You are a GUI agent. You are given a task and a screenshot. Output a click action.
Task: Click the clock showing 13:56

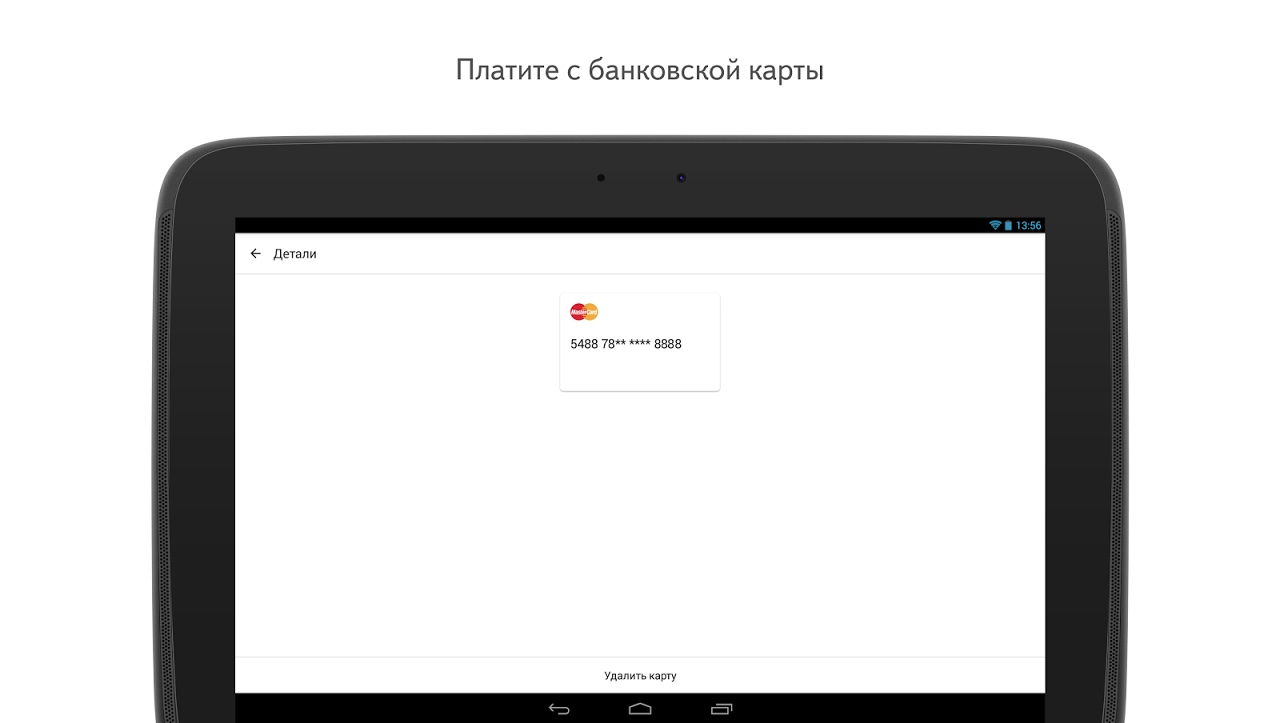coord(1028,225)
